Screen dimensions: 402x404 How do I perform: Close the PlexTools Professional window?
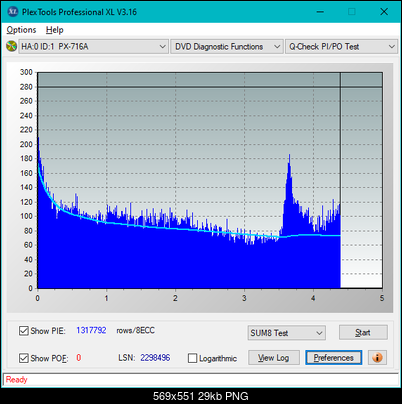tap(384, 12)
